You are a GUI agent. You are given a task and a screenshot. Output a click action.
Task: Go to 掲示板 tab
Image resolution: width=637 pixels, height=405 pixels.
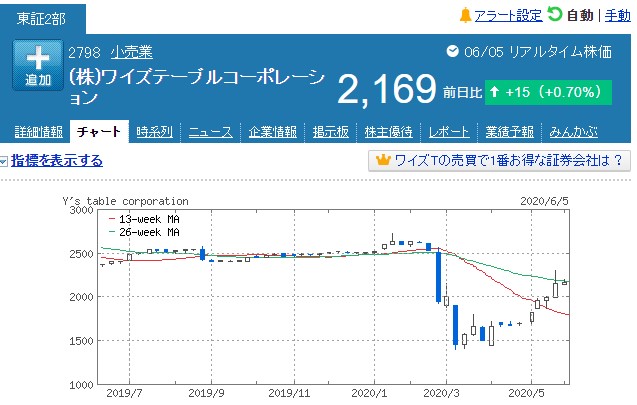pyautogui.click(x=331, y=132)
